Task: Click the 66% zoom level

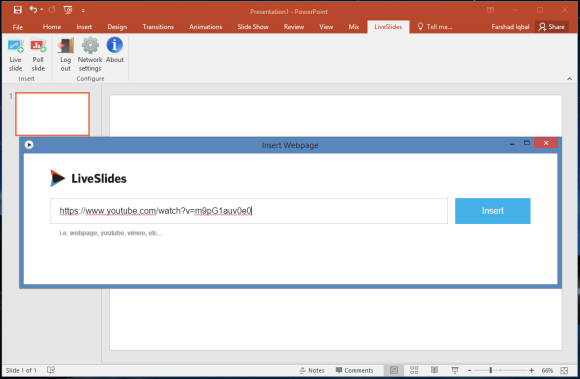Action: click(x=547, y=370)
